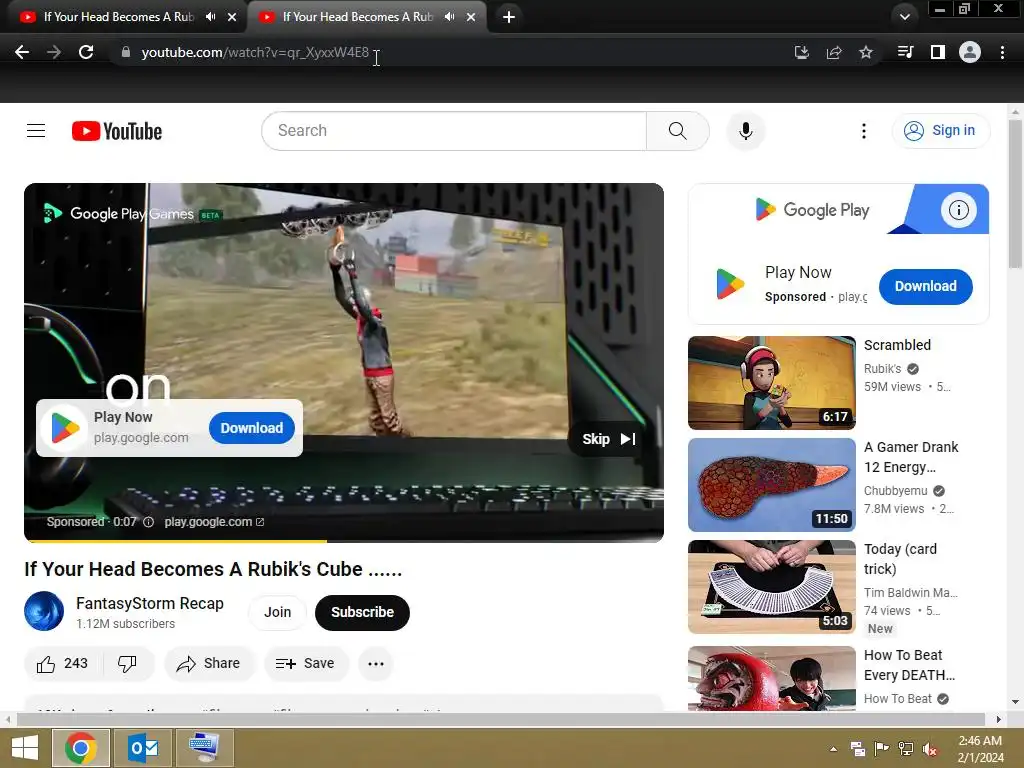Toggle Chrome side panel
This screenshot has width=1024, height=768.
tap(938, 52)
